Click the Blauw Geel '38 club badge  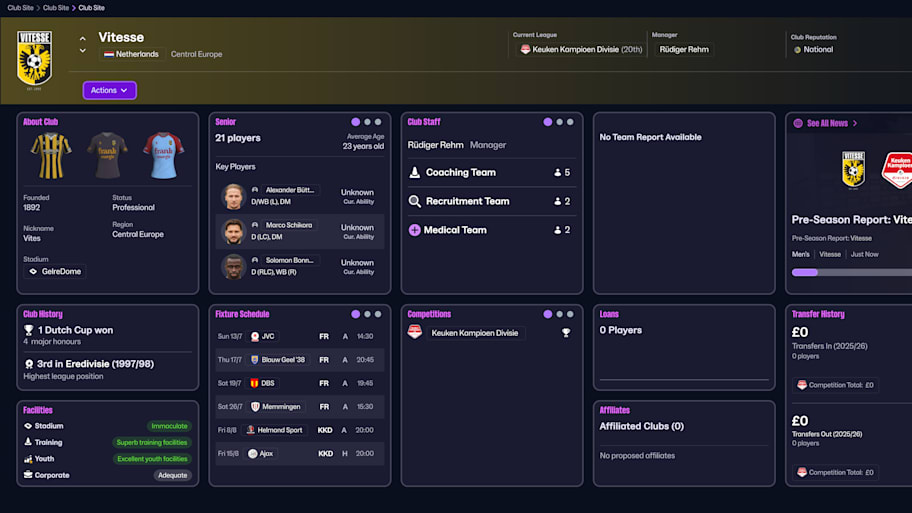(255, 360)
